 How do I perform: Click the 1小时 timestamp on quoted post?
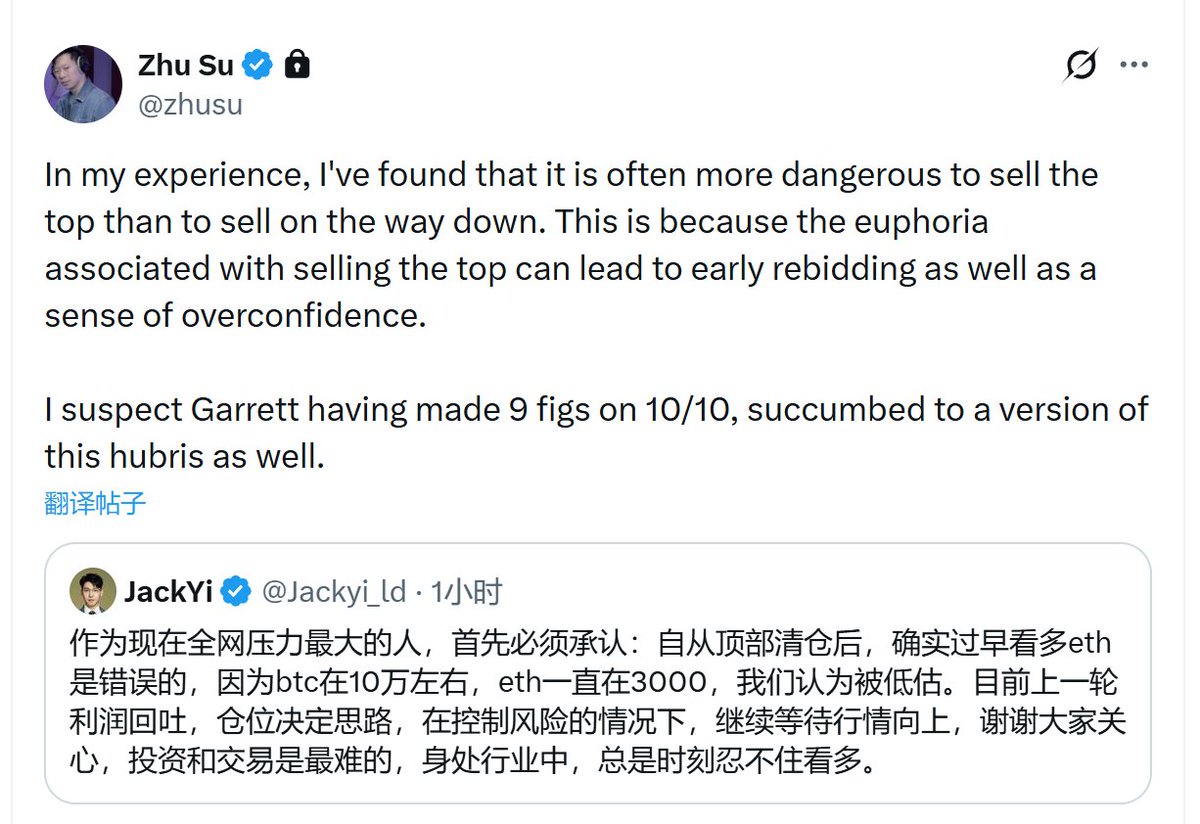(x=466, y=592)
